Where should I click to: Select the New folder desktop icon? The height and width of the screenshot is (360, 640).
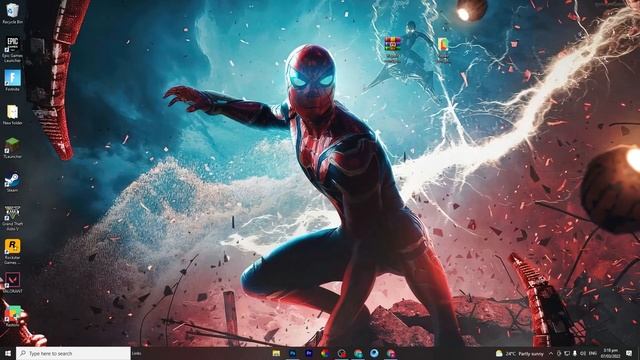(x=12, y=115)
